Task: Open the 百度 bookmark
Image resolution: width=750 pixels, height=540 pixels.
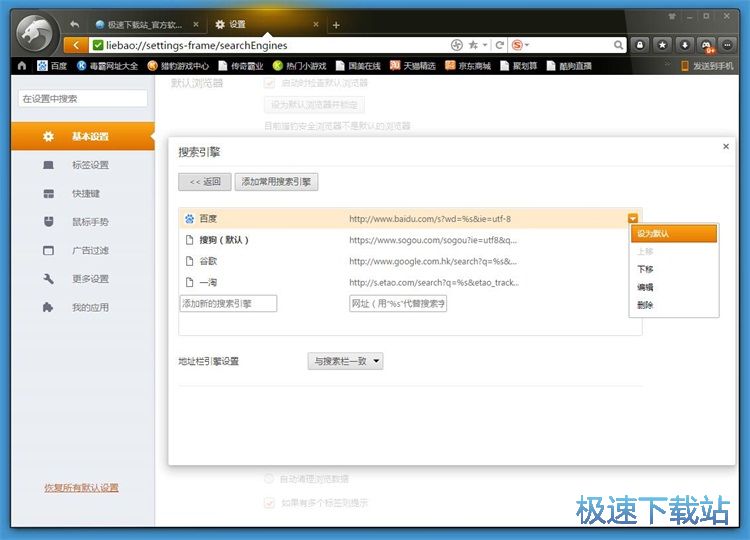Action: click(52, 66)
